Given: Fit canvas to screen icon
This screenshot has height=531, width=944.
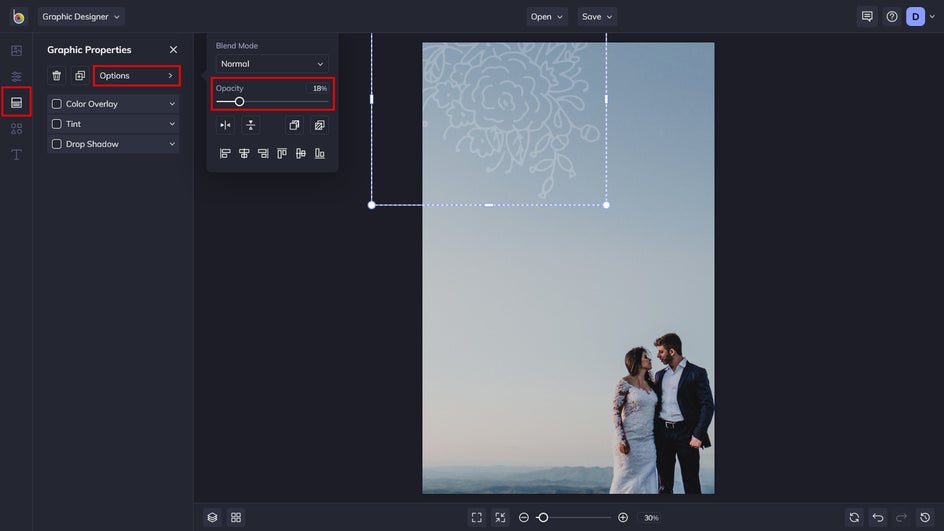Looking at the screenshot, I should tap(476, 517).
